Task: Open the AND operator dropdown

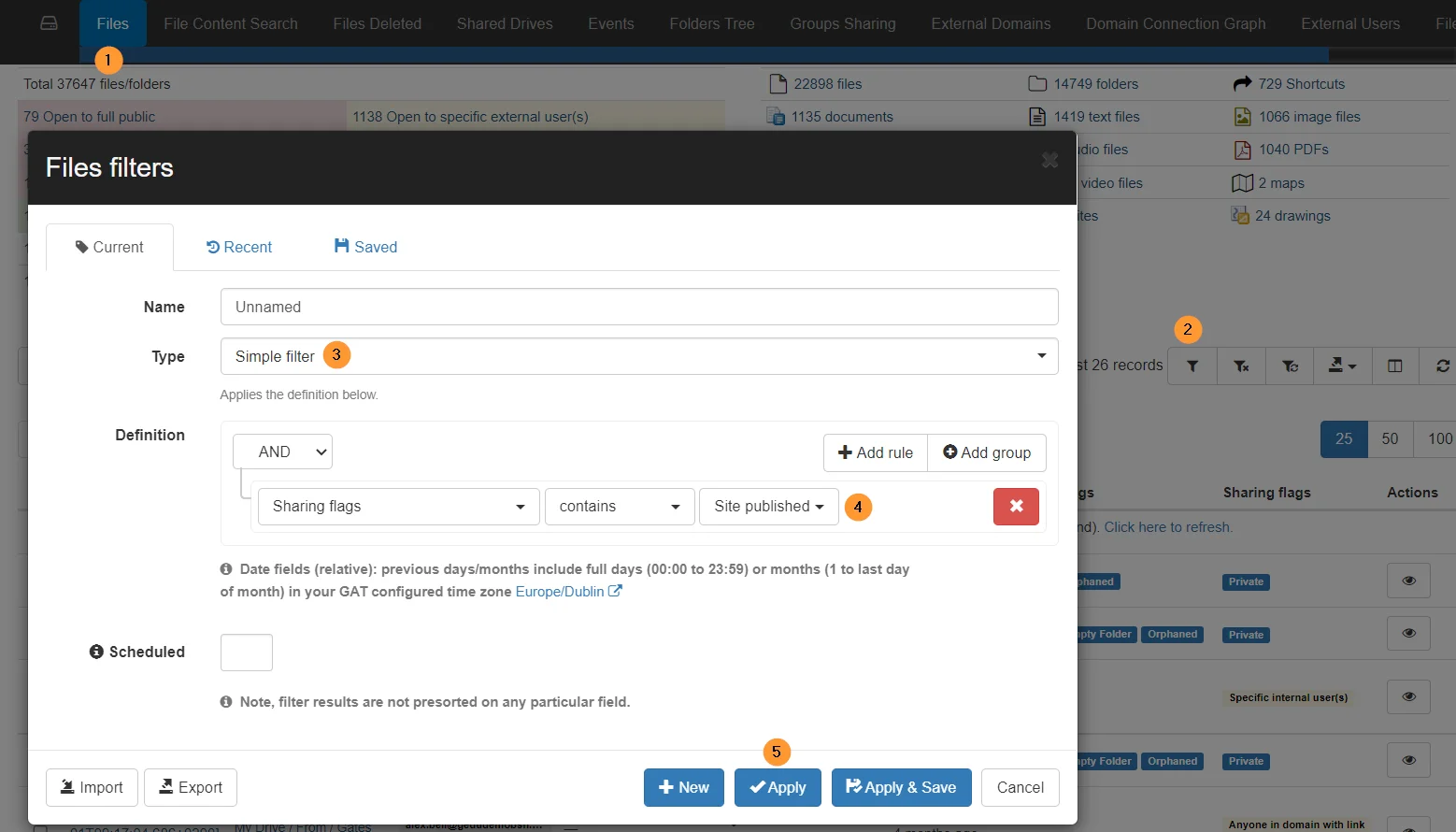Action: [x=282, y=452]
